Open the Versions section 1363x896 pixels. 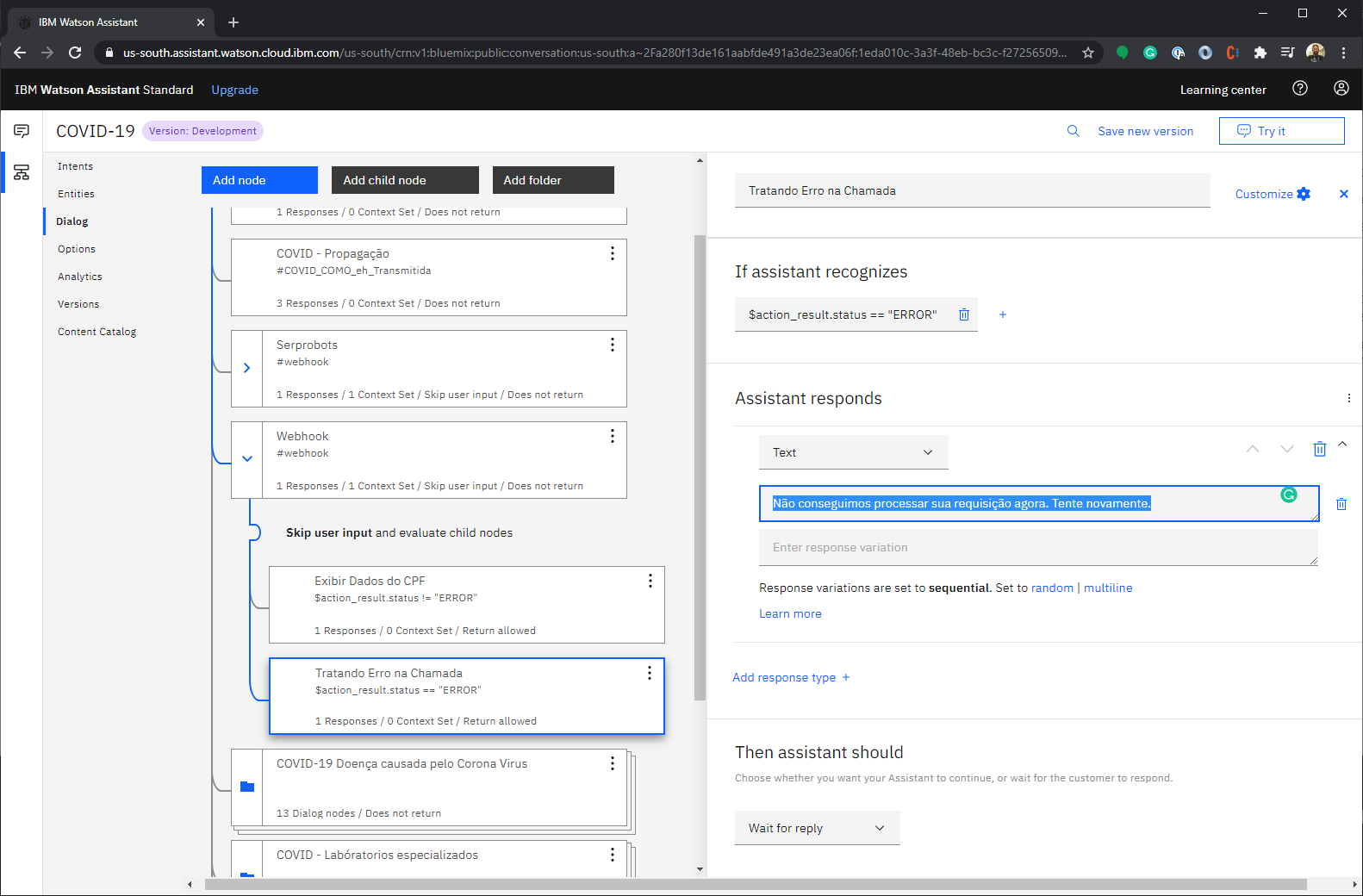click(x=78, y=304)
